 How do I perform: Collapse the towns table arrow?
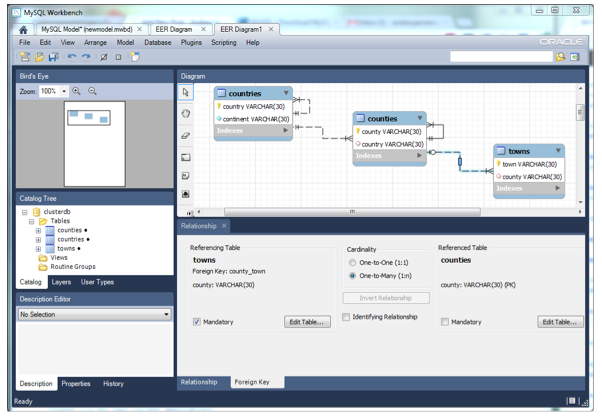558,151
